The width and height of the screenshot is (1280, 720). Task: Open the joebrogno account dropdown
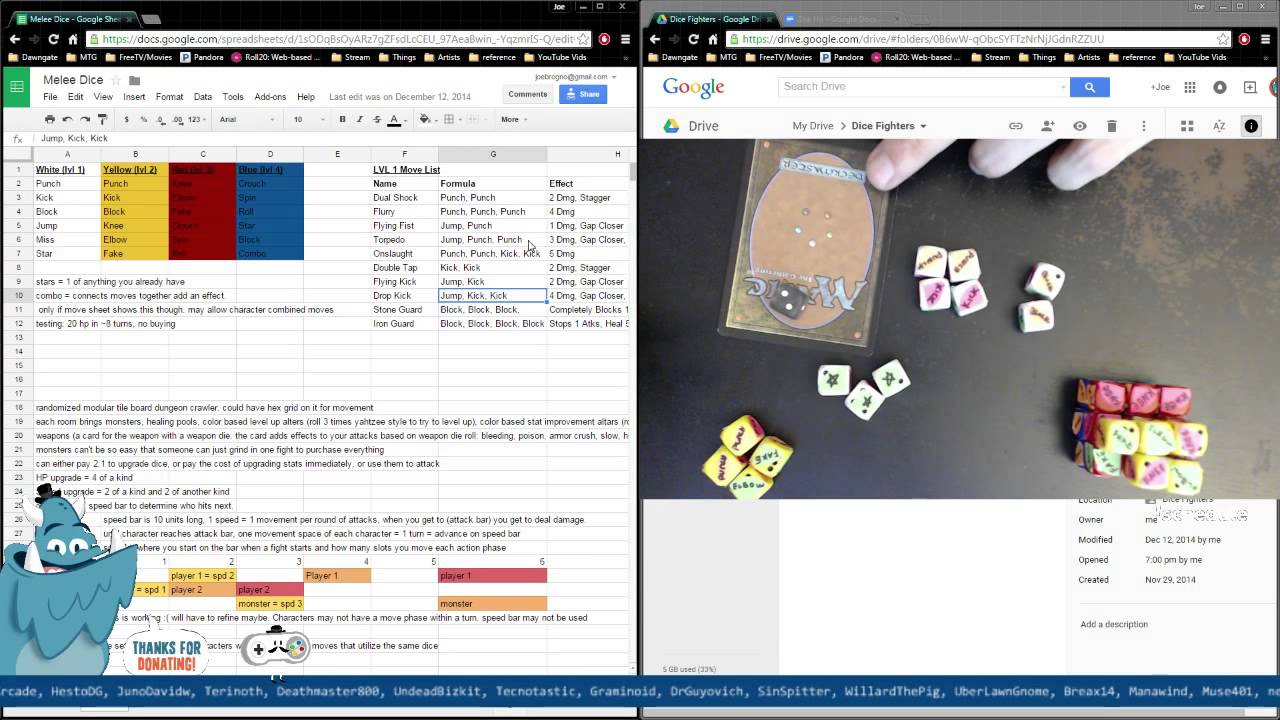[574, 76]
